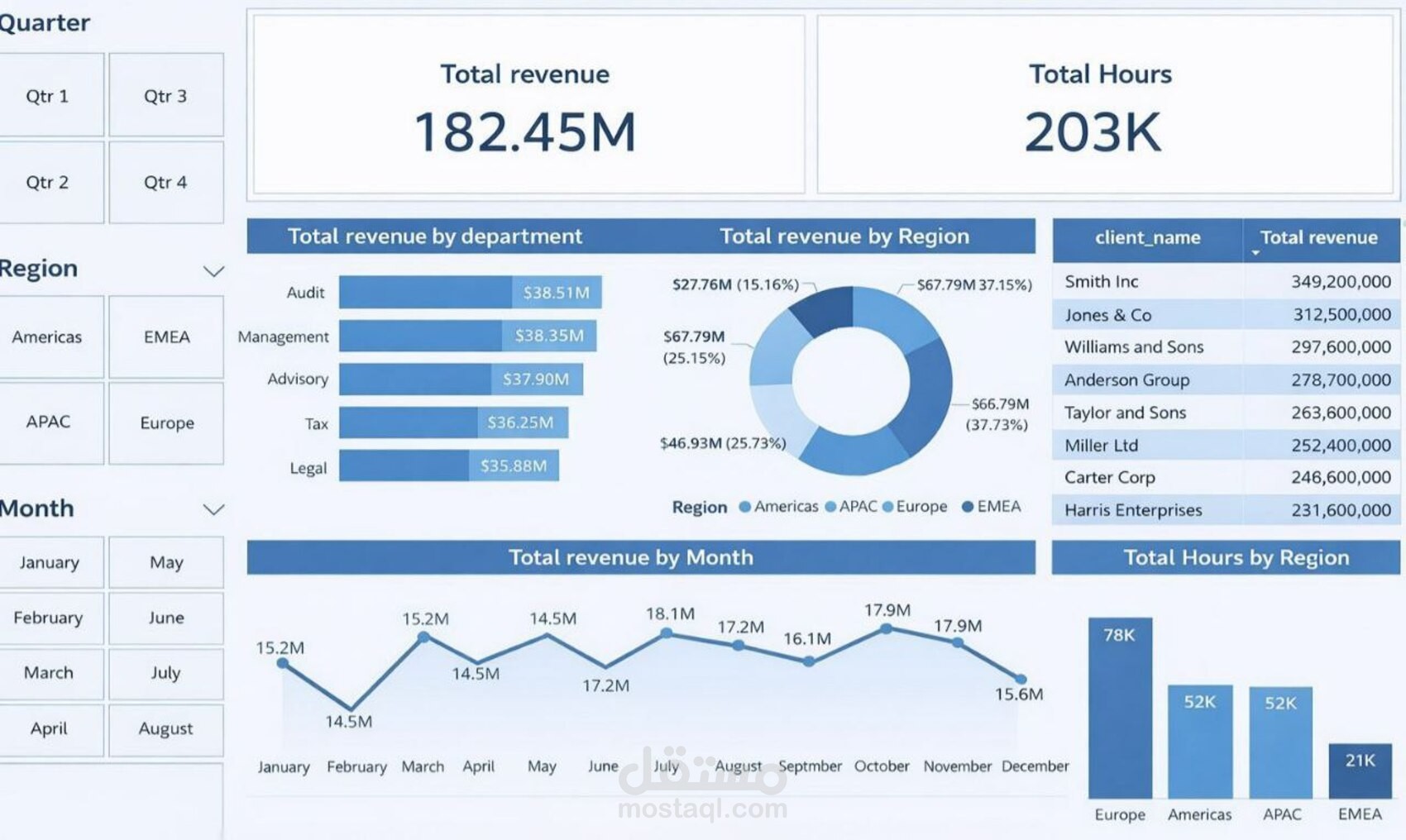Filter by the month of June
The height and width of the screenshot is (840, 1406).
click(x=165, y=618)
